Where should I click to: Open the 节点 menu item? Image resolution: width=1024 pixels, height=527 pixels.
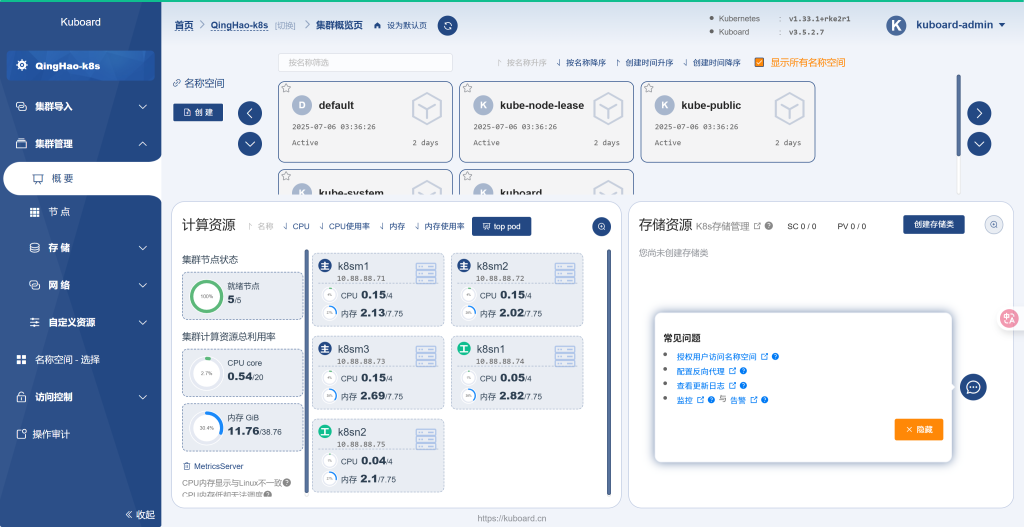59,212
